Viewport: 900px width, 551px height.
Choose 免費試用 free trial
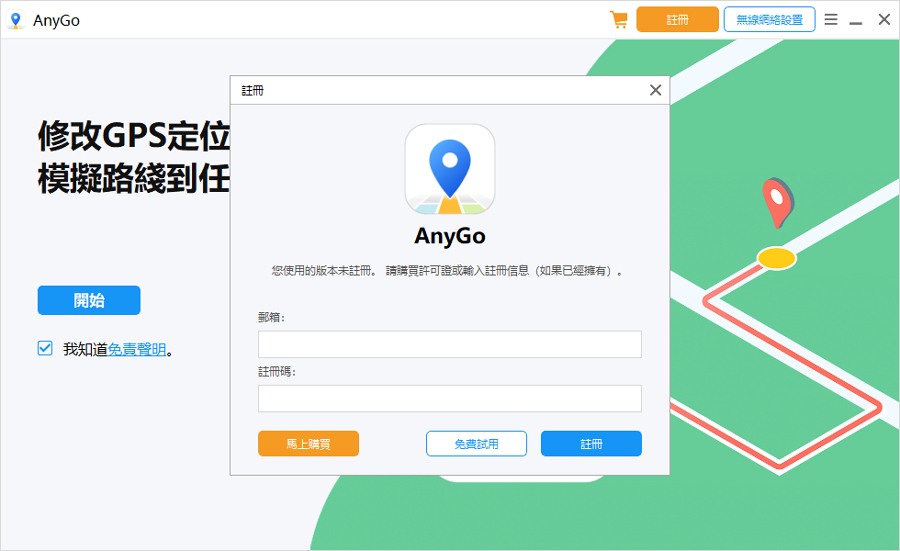tap(476, 444)
